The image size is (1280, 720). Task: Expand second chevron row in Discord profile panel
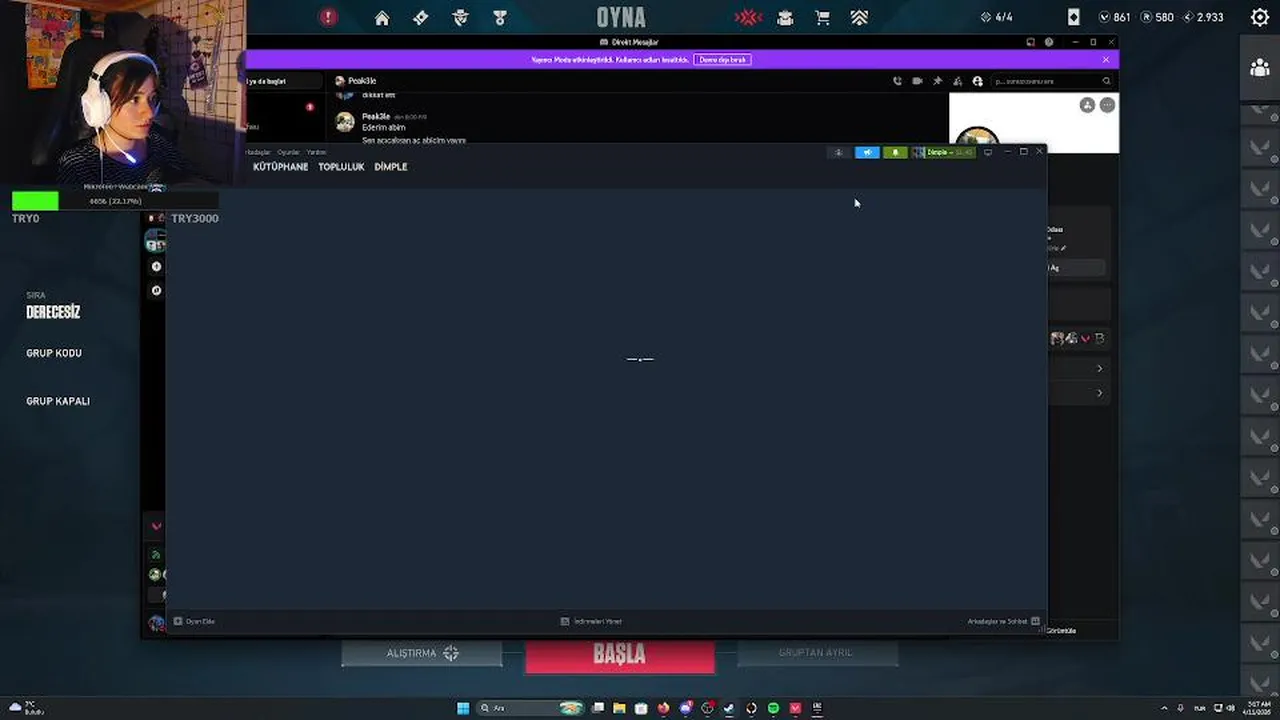1100,393
